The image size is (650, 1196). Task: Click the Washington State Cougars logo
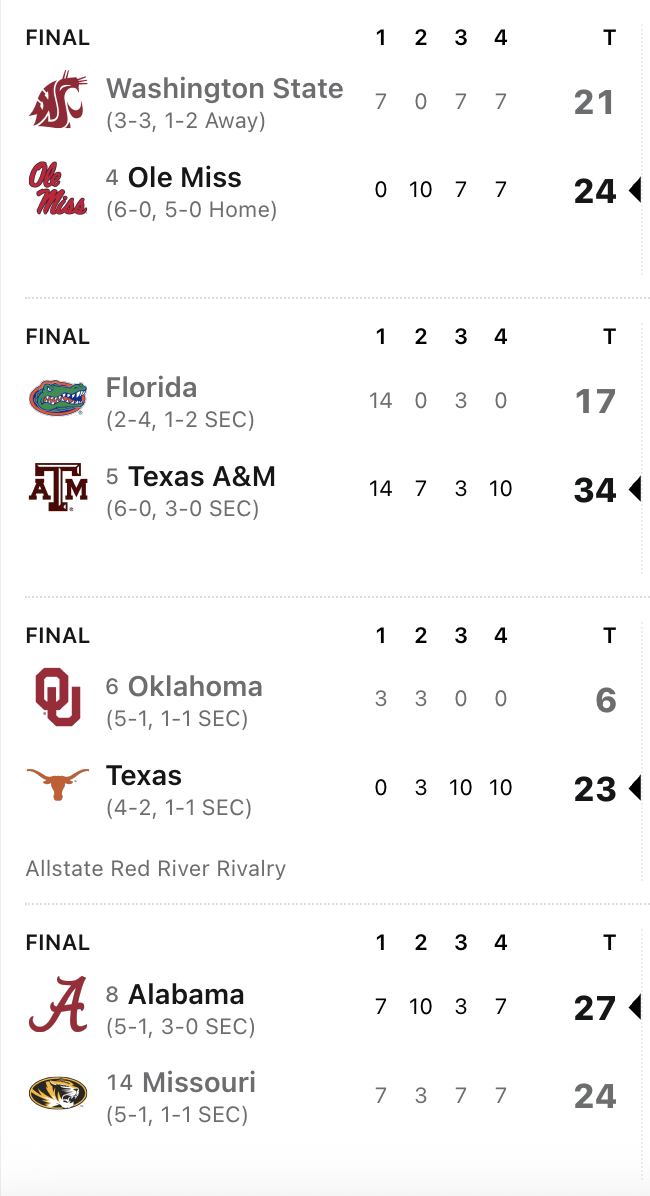57,101
